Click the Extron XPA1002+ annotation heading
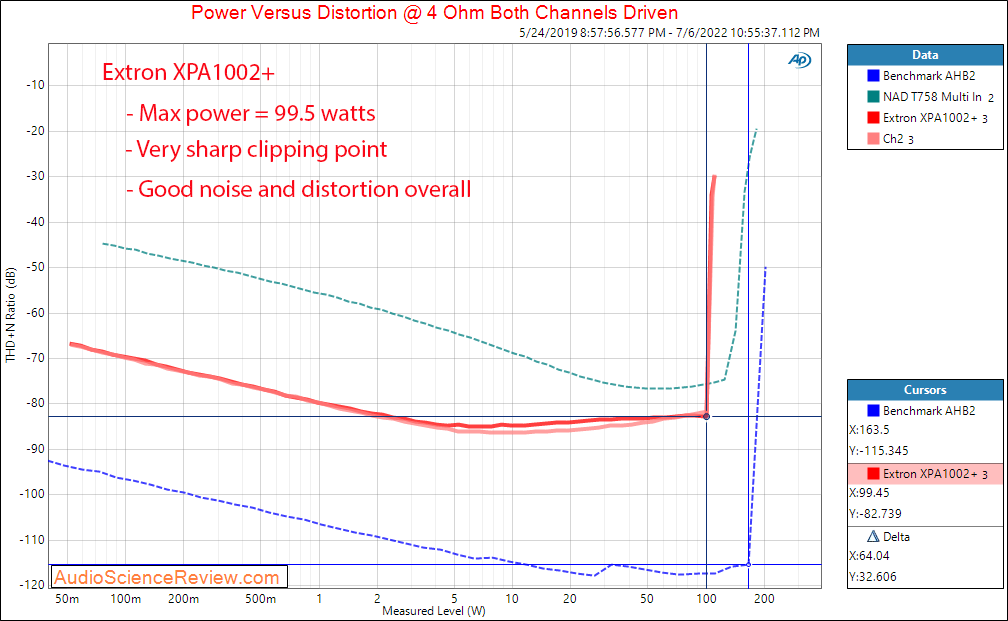 tap(188, 72)
